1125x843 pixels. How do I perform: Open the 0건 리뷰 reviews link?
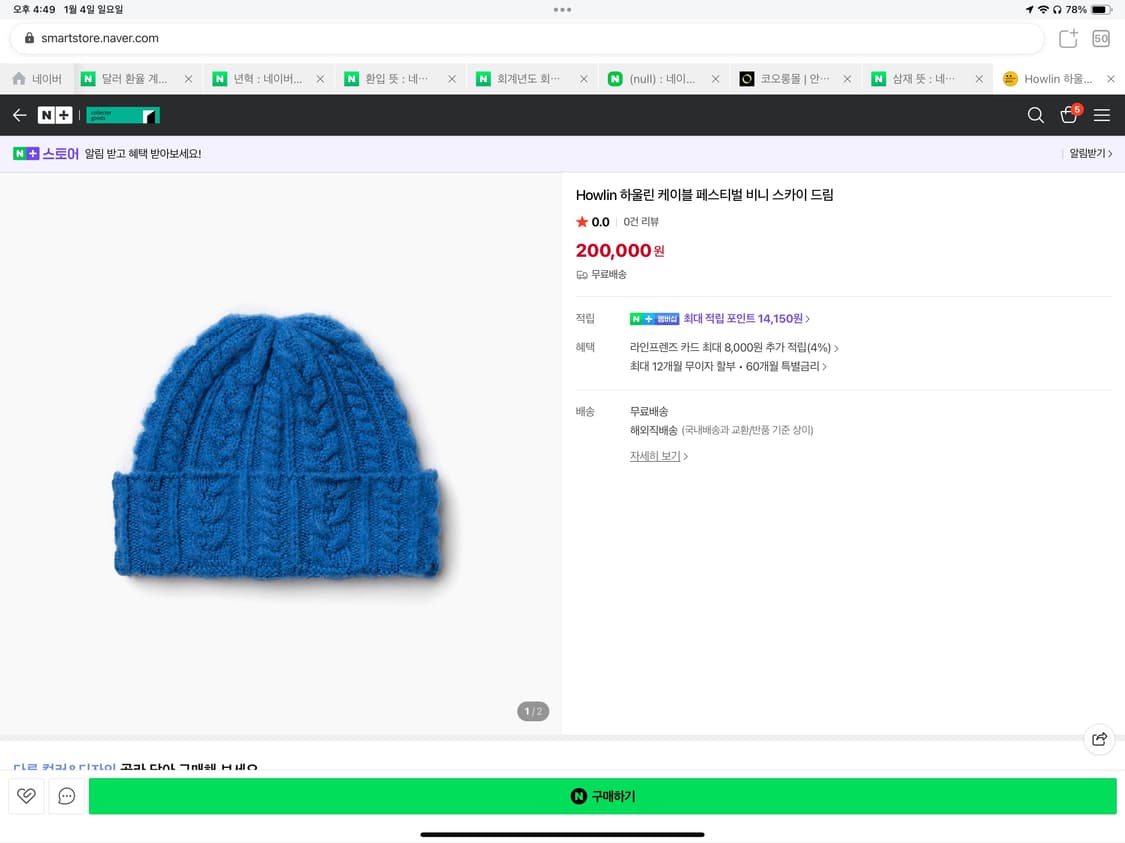click(638, 221)
